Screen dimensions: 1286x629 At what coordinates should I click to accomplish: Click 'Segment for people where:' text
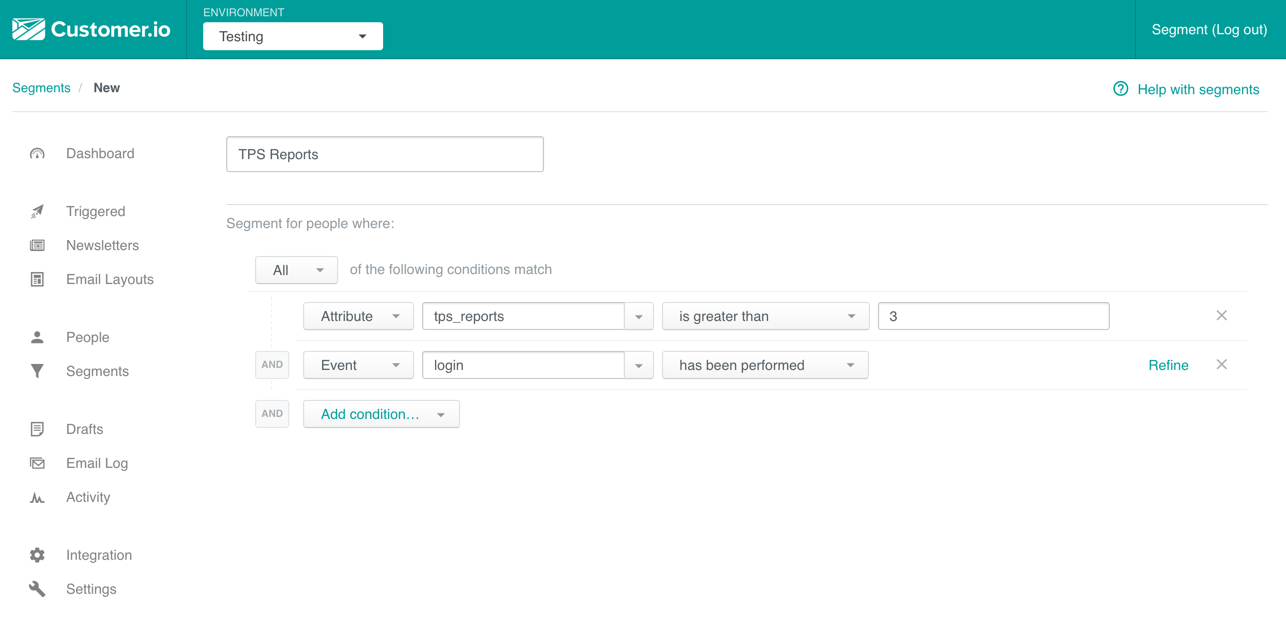(x=310, y=224)
